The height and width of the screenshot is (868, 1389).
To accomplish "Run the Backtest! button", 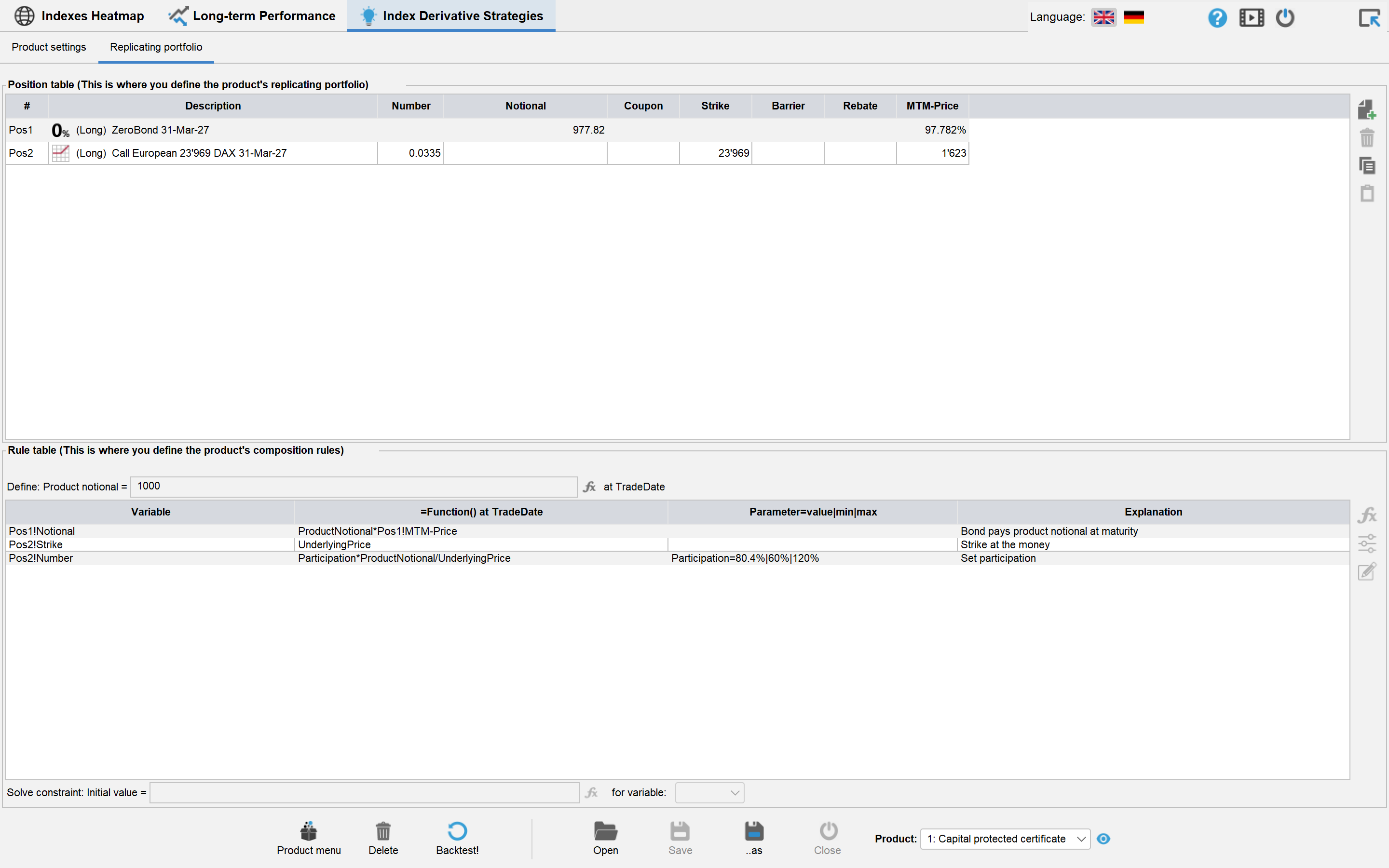I will pyautogui.click(x=457, y=838).
